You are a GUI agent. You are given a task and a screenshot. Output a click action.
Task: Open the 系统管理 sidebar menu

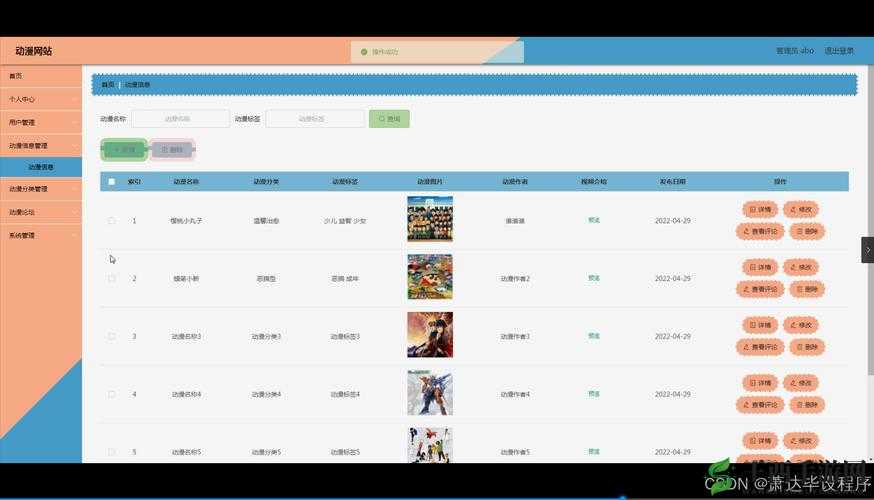(41, 236)
